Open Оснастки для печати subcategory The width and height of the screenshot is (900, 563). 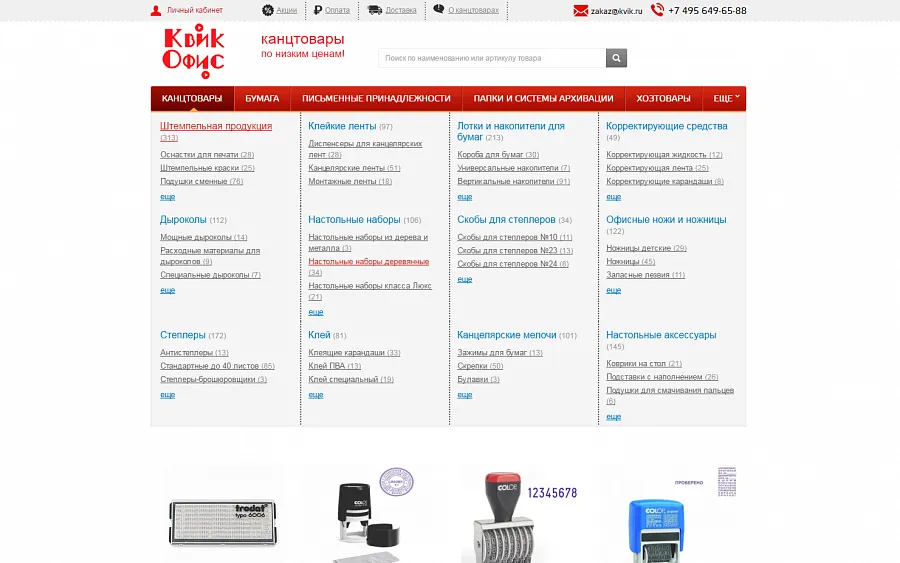[x=207, y=154]
